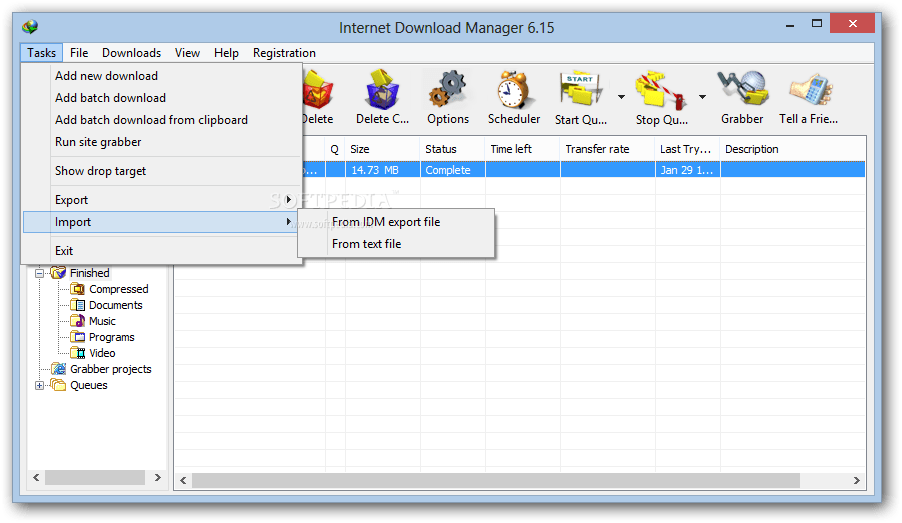The width and height of the screenshot is (902, 523).
Task: Click the Queues folder icon
Action: [x=58, y=385]
